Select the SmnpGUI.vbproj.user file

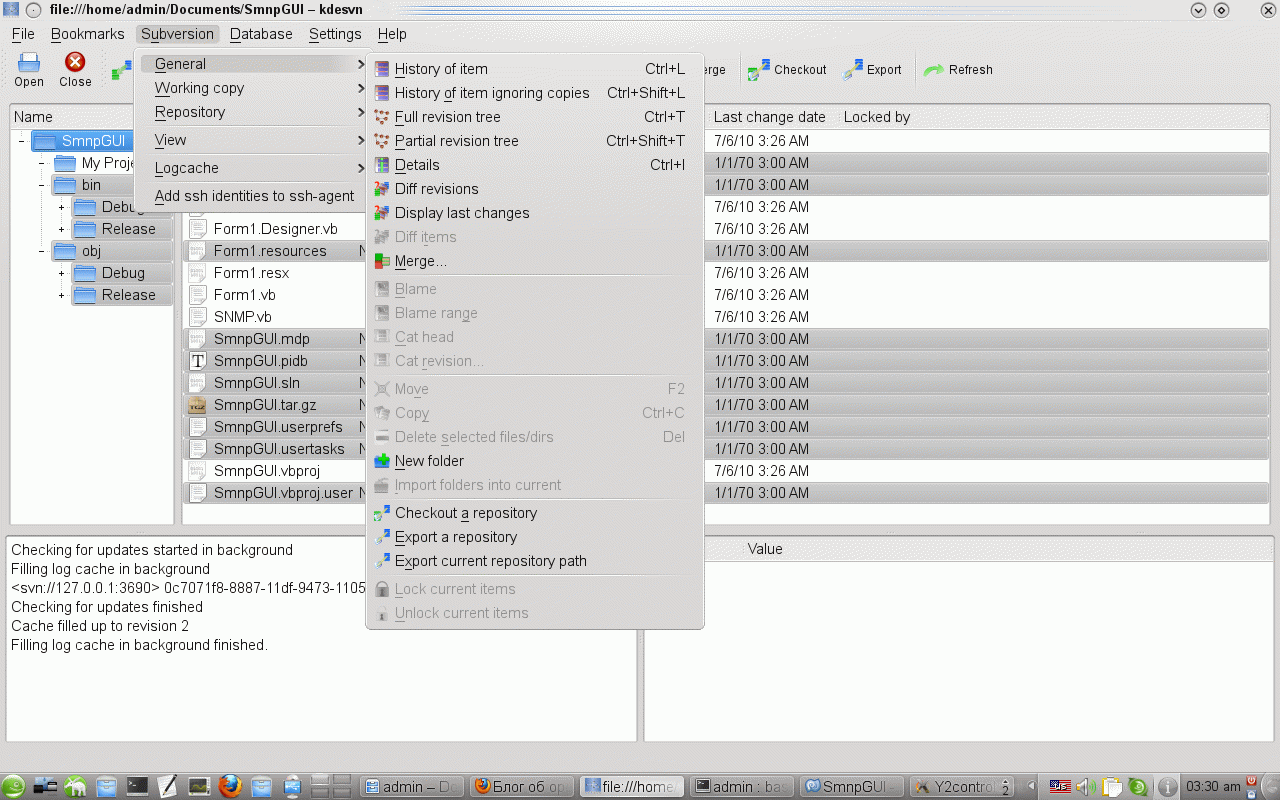(284, 493)
